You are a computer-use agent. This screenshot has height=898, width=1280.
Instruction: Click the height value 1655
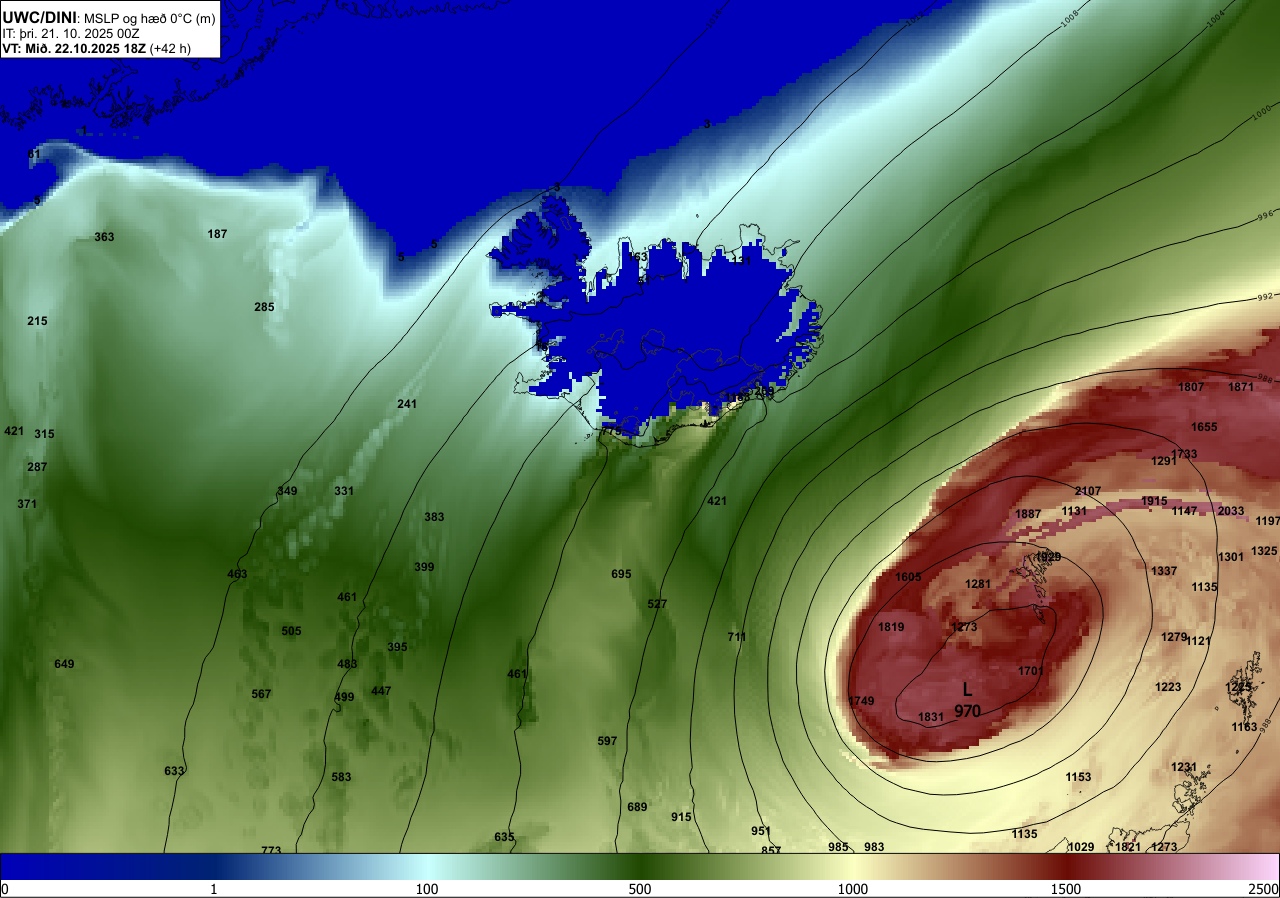coord(1204,427)
